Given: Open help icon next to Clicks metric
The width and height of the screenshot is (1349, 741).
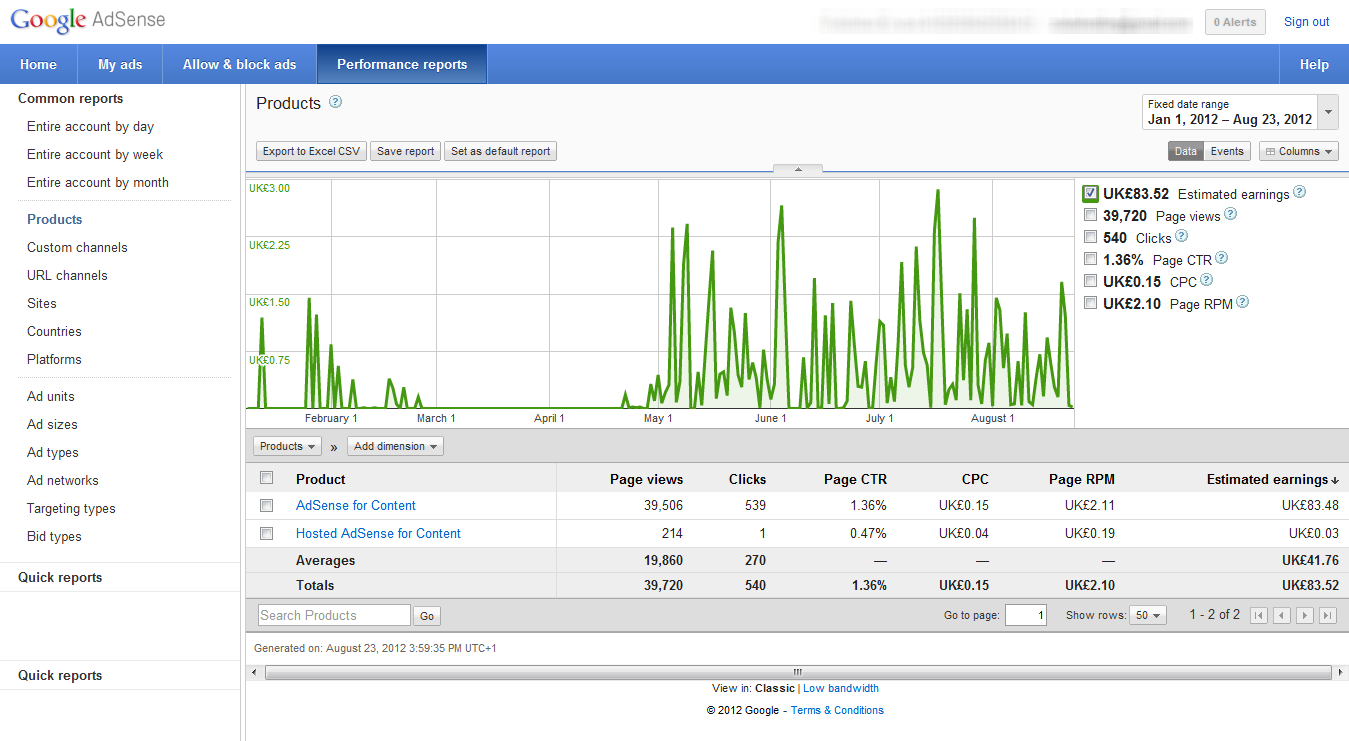Looking at the screenshot, I should (1181, 236).
